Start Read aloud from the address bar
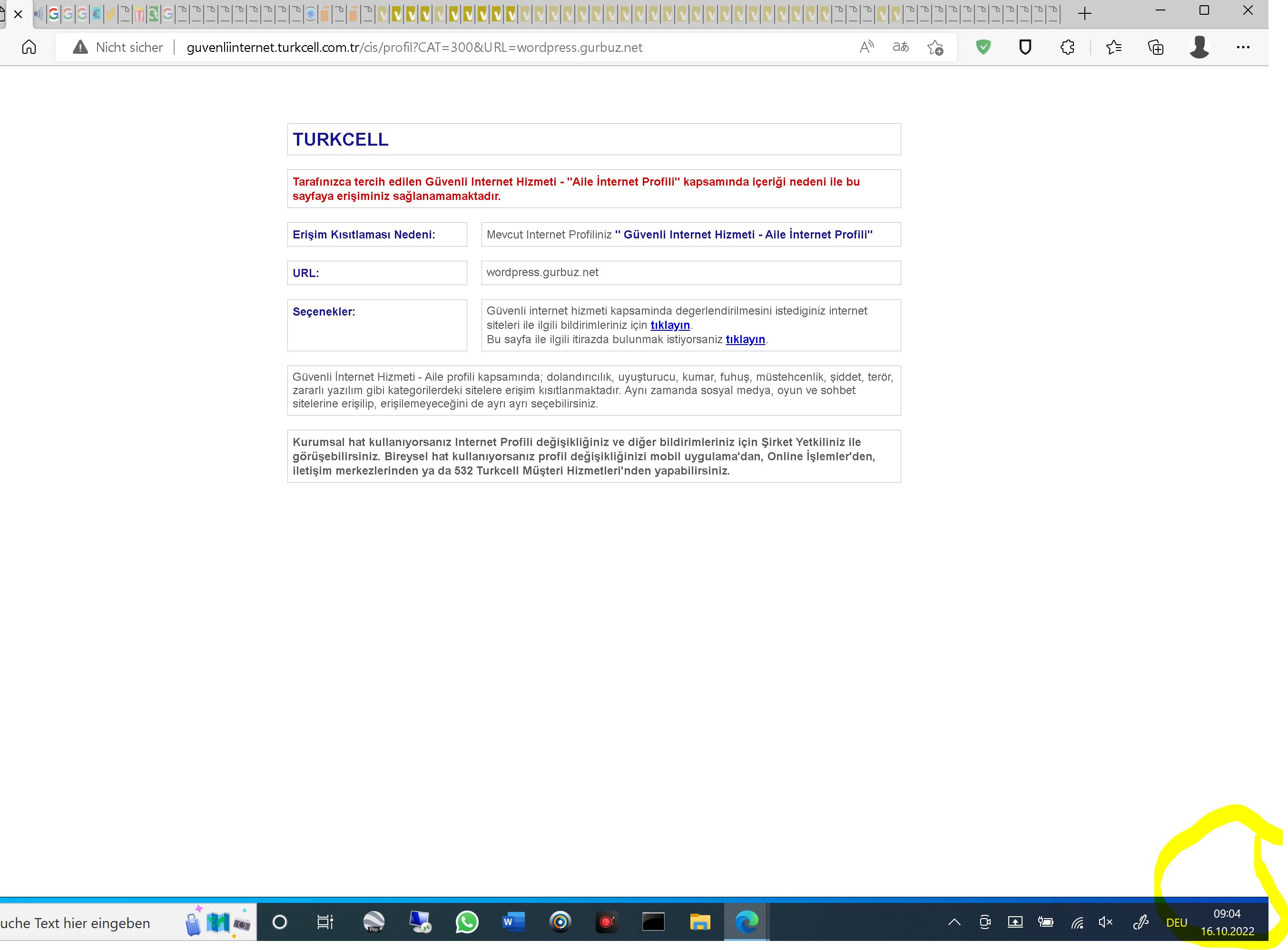Screen dimensions: 1288x950 (866, 47)
